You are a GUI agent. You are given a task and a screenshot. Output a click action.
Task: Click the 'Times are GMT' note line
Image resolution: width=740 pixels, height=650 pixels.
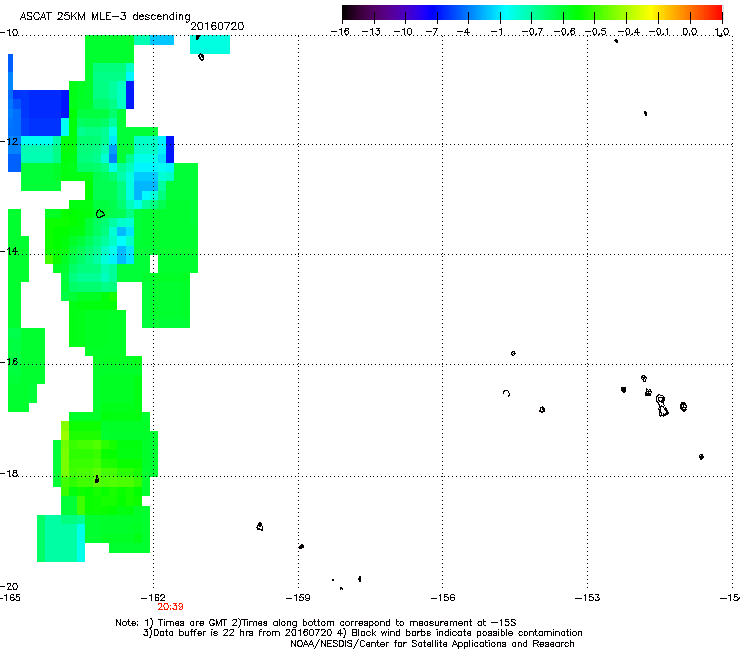point(316,623)
